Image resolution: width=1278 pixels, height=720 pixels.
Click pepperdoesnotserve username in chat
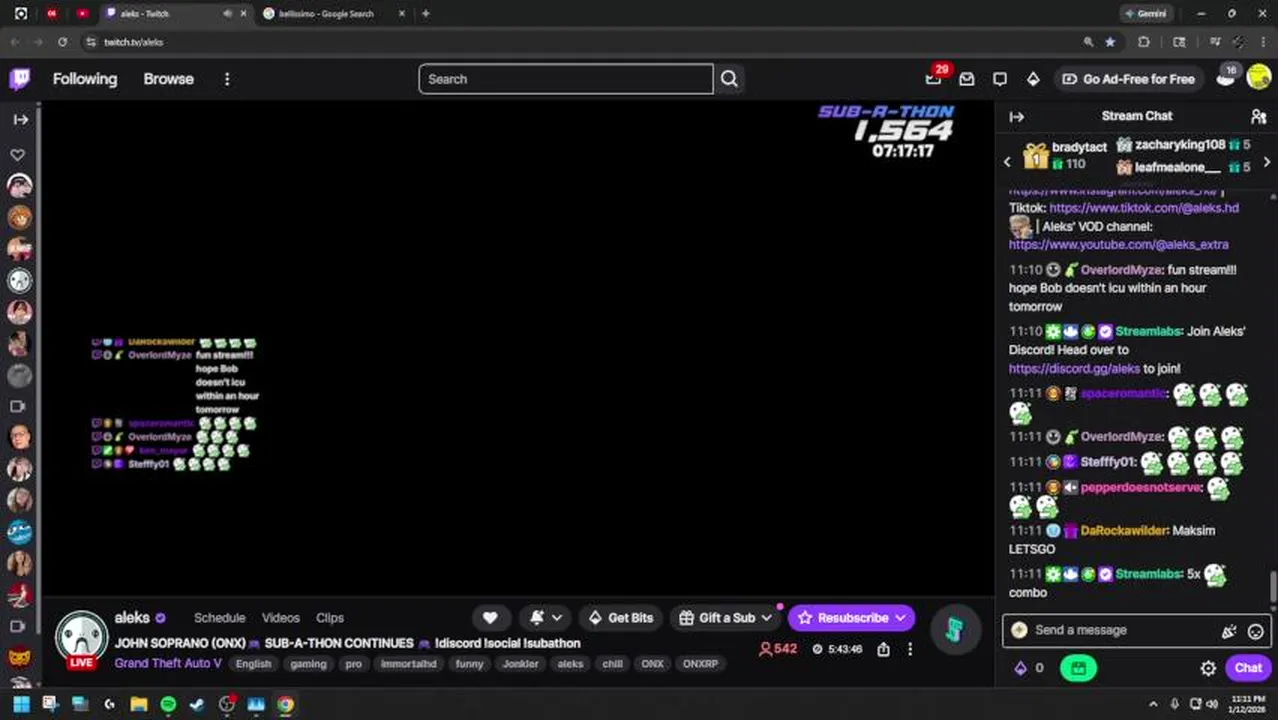click(1141, 488)
